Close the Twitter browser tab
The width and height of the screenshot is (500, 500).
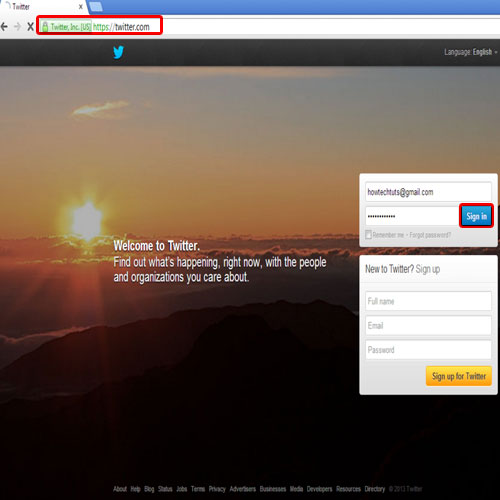[80, 6]
